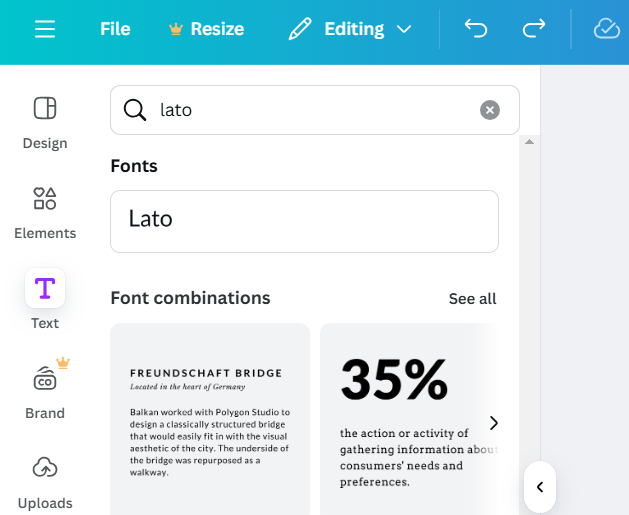Collapse the side panel with chevron

[x=540, y=487]
